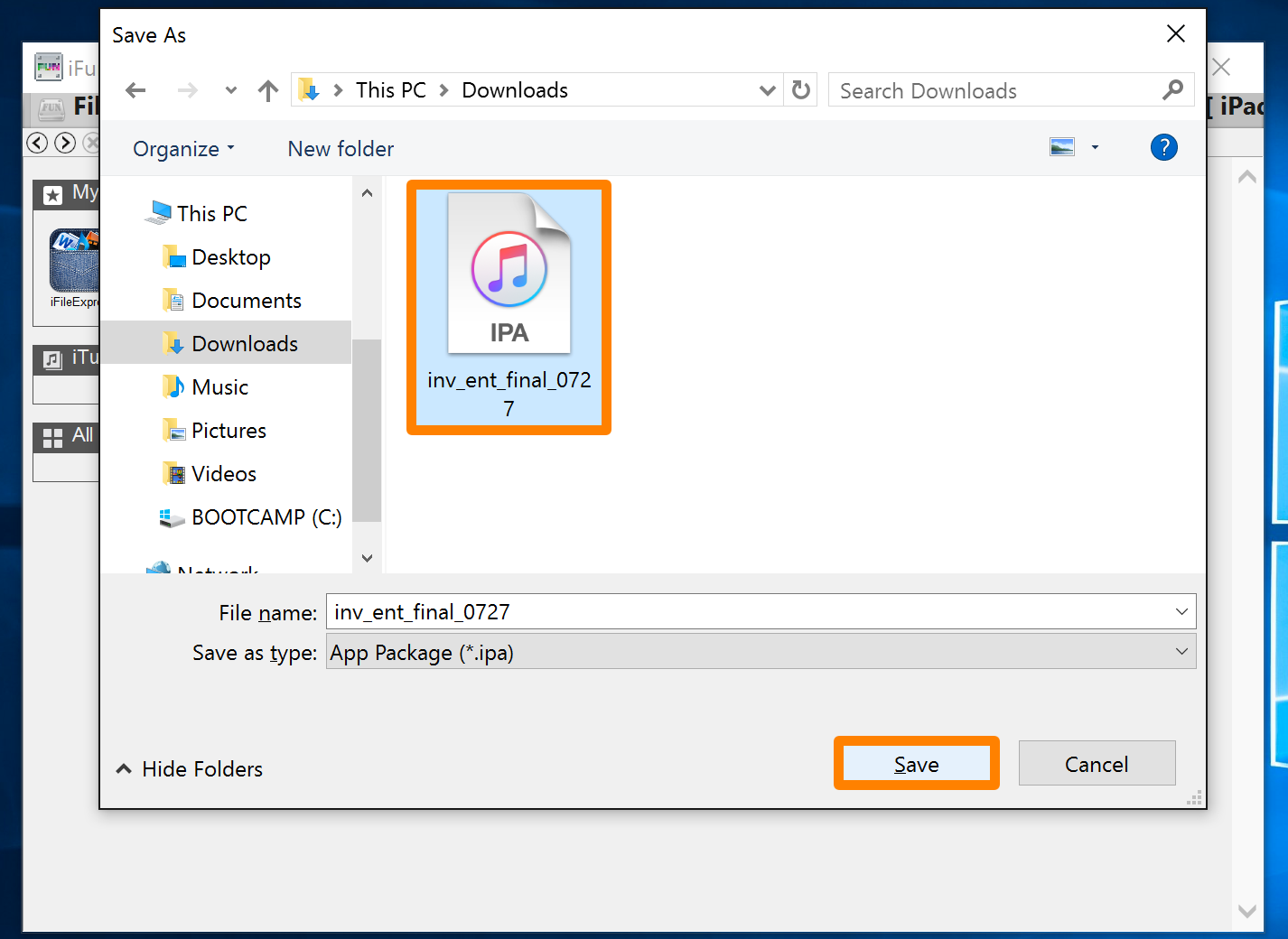This screenshot has height=939, width=1288.
Task: Select Videos in navigation tree
Action: [224, 474]
